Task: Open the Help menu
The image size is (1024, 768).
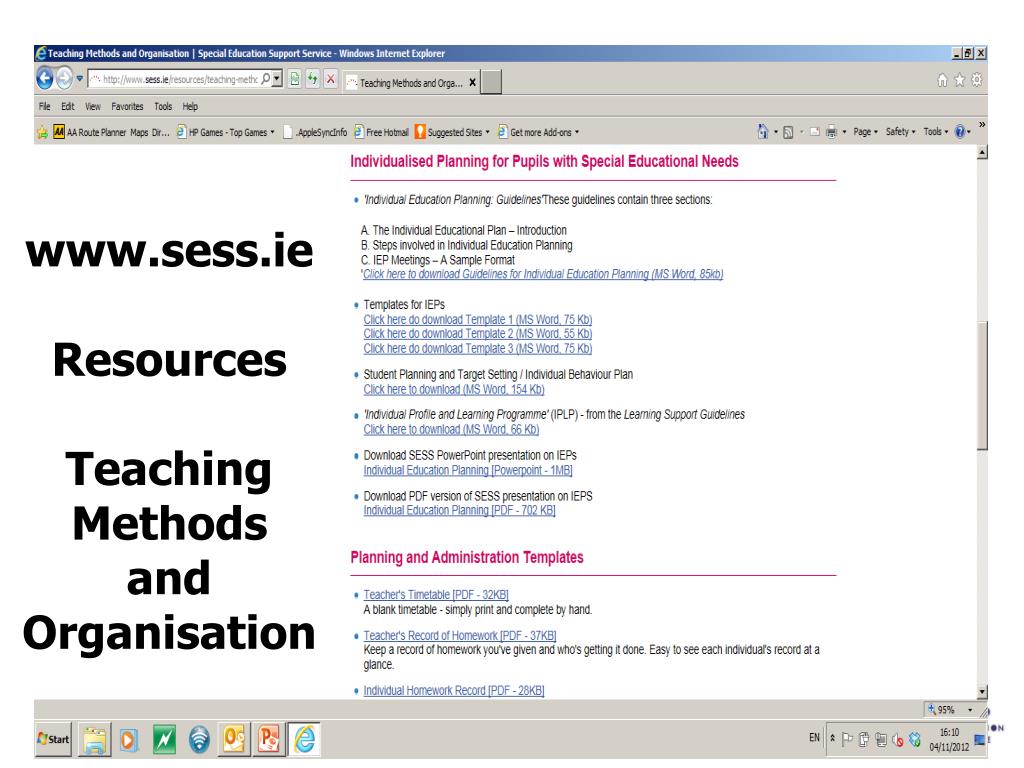Action: pos(190,106)
